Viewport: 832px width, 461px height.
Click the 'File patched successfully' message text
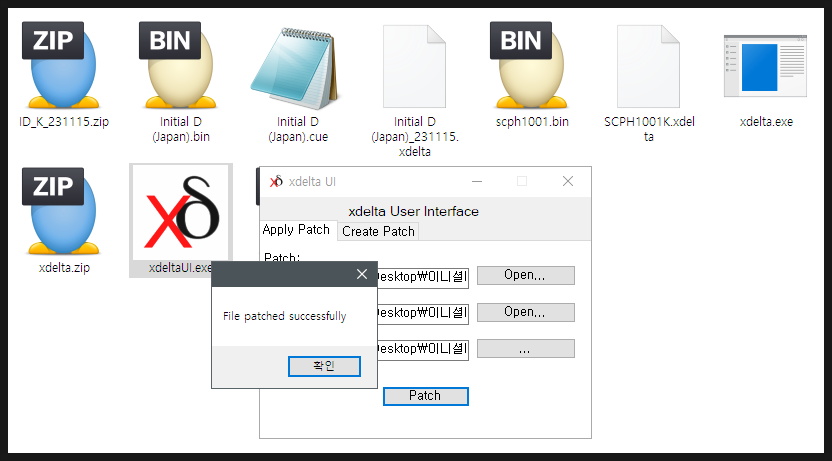[284, 316]
